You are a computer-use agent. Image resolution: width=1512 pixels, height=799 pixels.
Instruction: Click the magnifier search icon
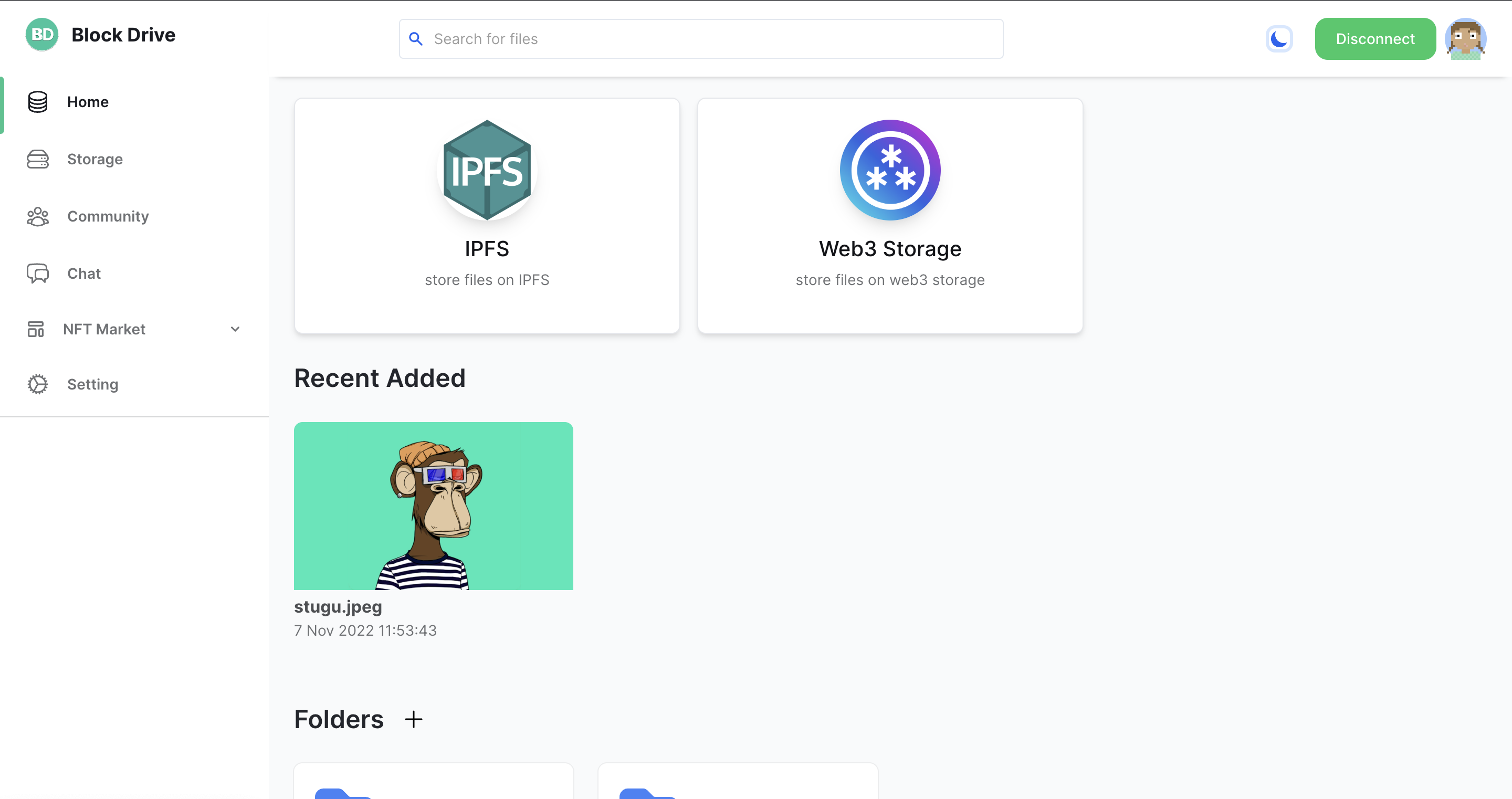tap(416, 39)
